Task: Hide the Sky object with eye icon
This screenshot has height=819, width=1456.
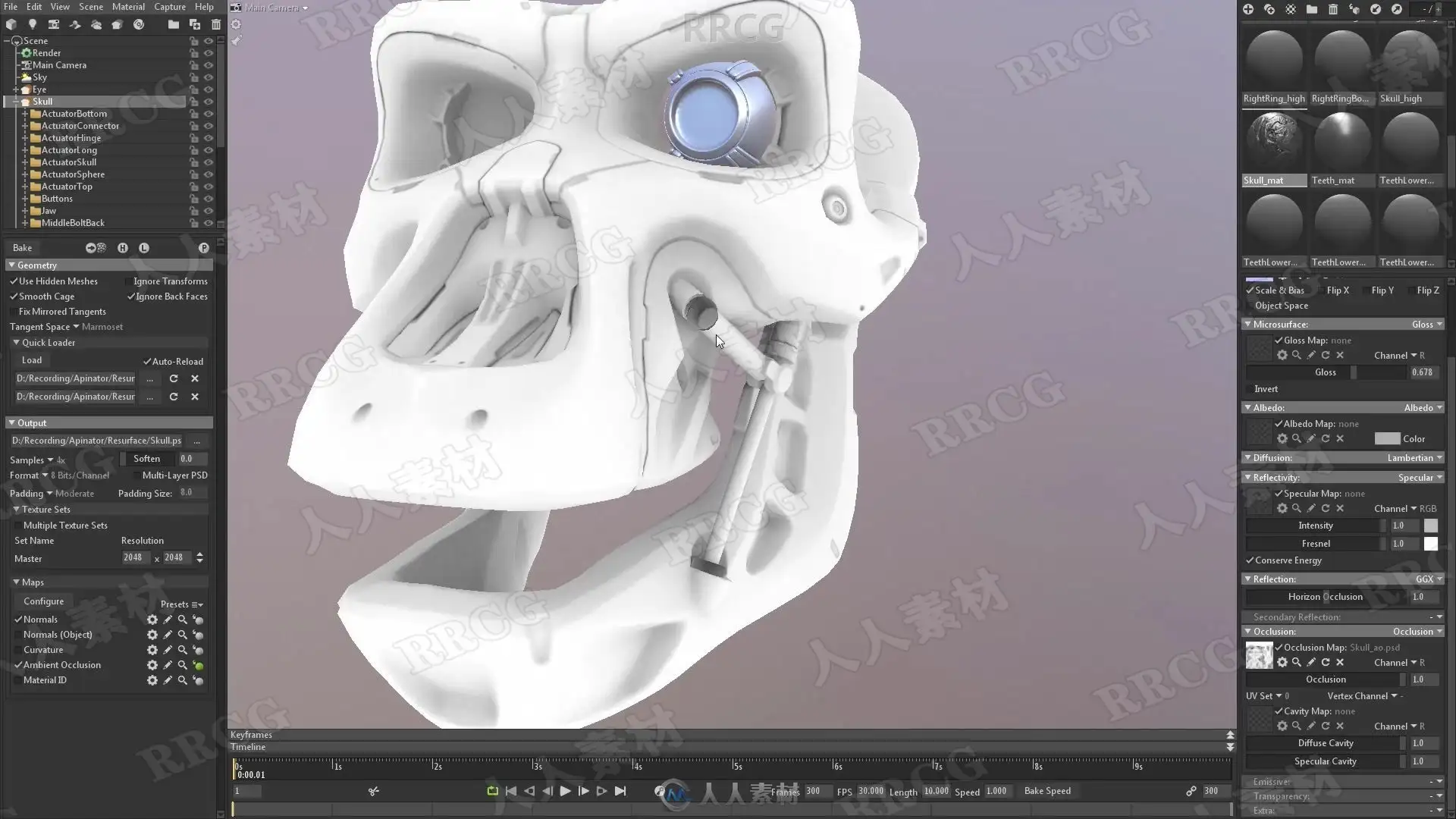Action: click(x=209, y=77)
